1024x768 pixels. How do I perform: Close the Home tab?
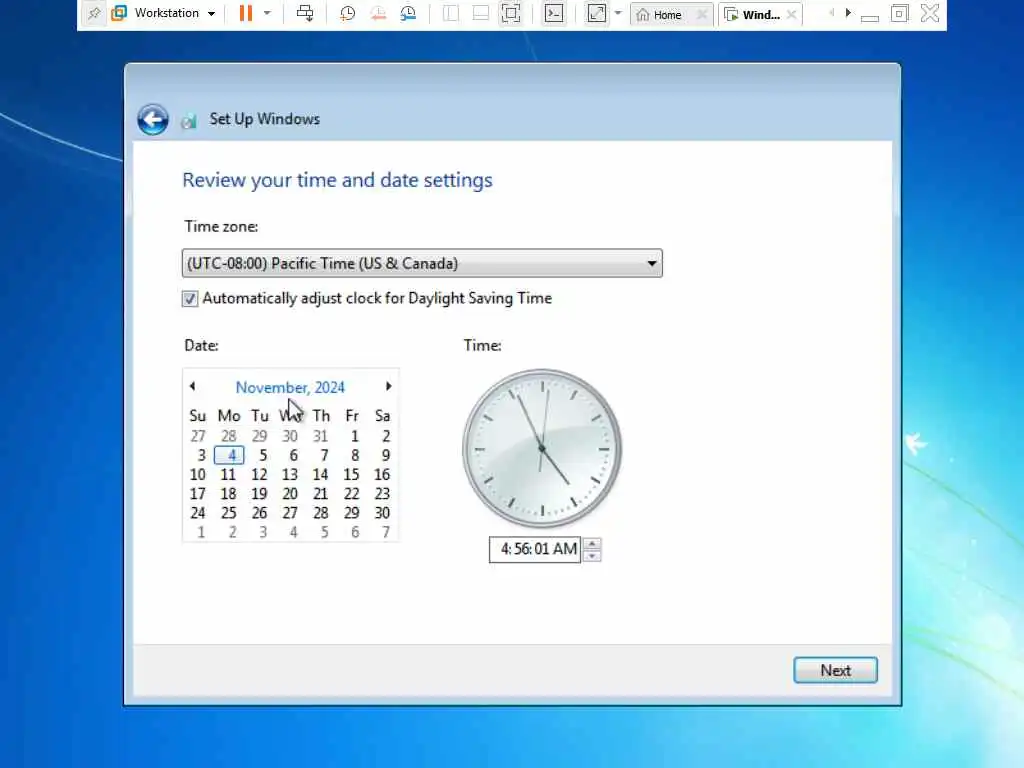click(702, 14)
